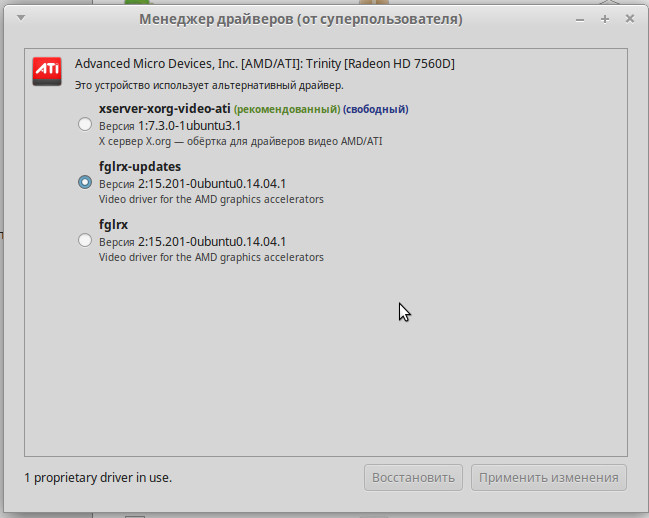Screen dimensions: 649x518
Task: Click the blue свободный tag
Action: click(375, 109)
